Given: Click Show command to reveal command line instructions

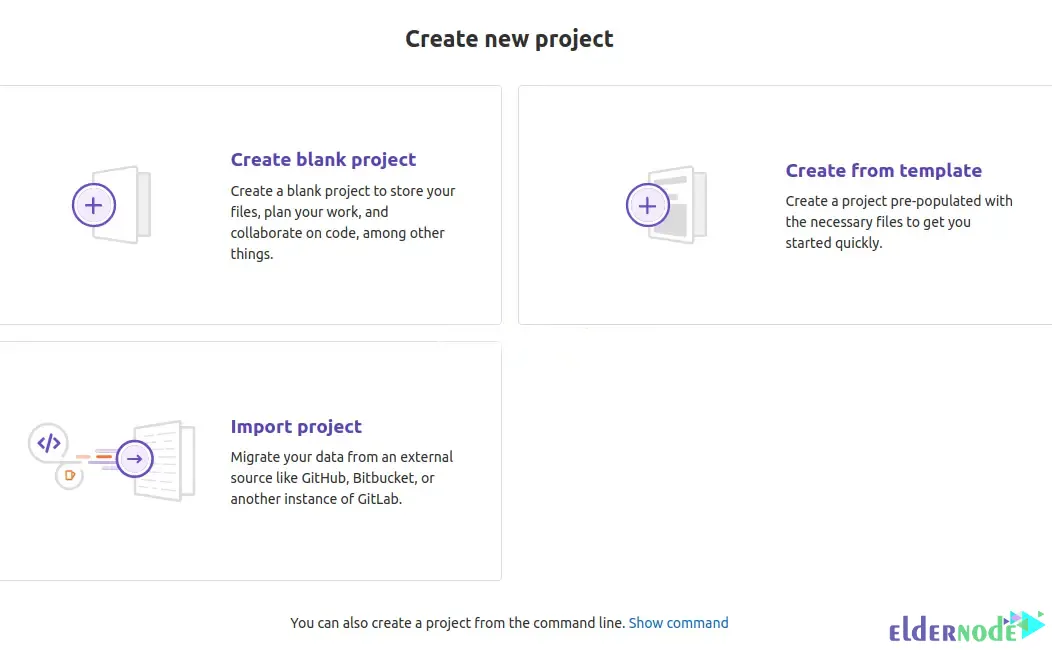Looking at the screenshot, I should tap(679, 622).
